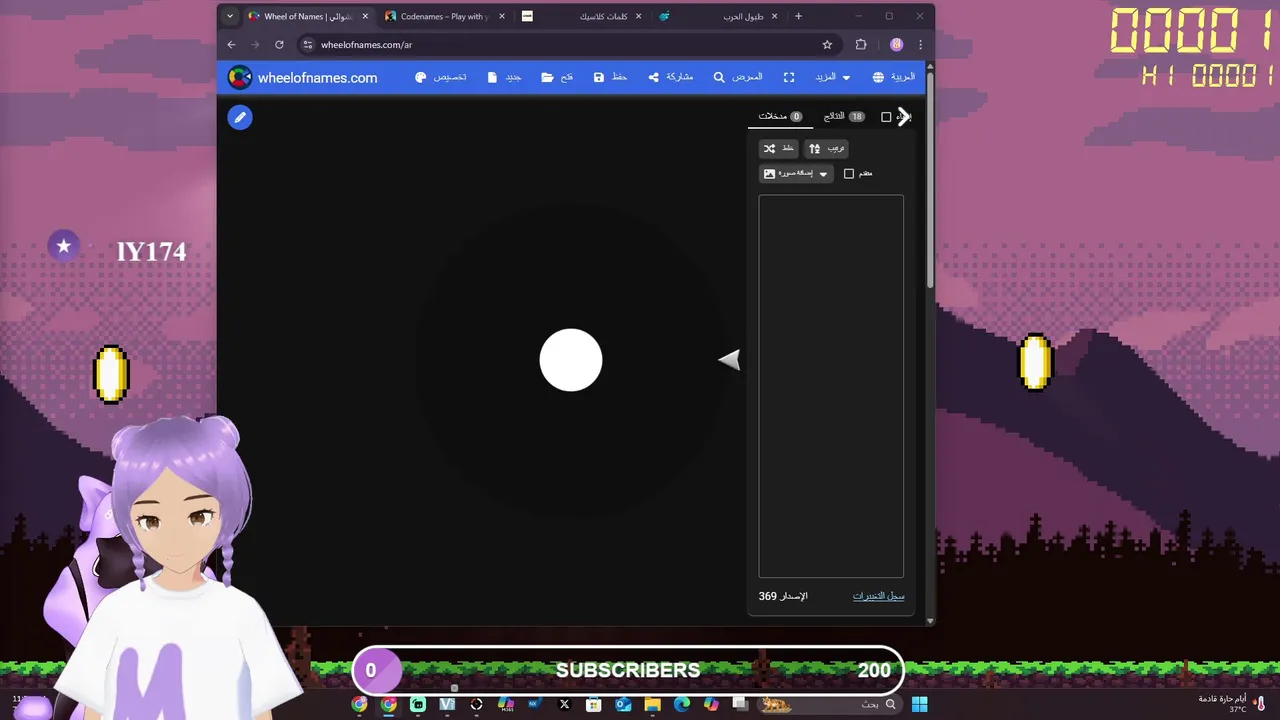This screenshot has width=1280, height=720.
Task: Open a new browser tab
Action: click(798, 16)
